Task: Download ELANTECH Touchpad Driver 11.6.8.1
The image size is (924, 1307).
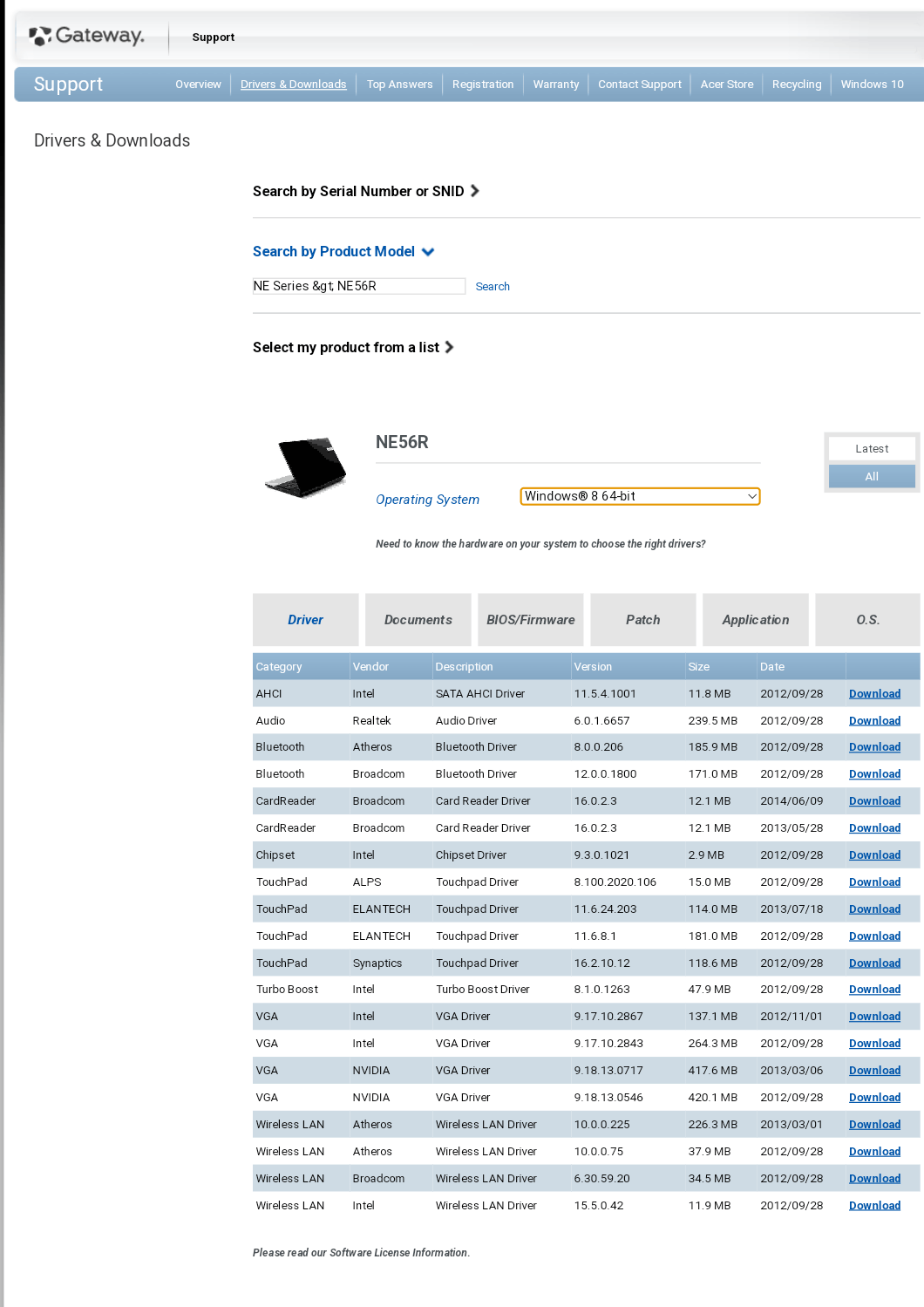Action: [875, 936]
